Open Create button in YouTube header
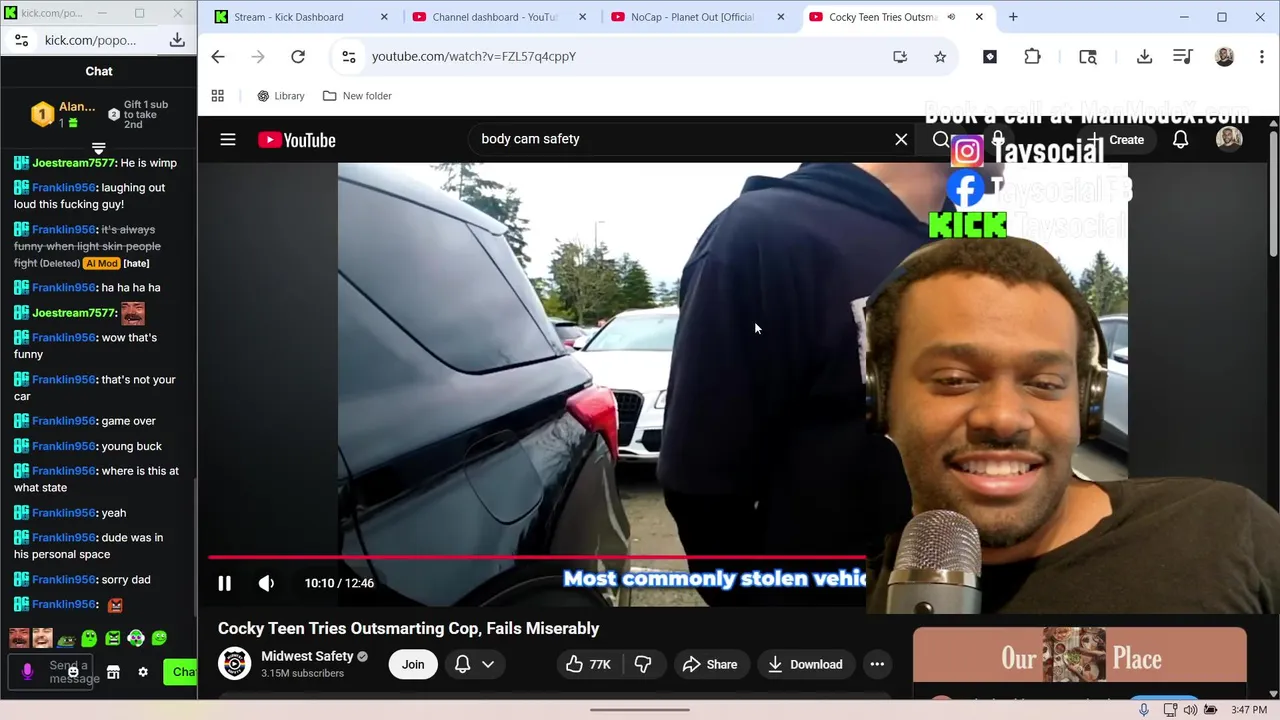This screenshot has height=720, width=1280. pos(1116,140)
